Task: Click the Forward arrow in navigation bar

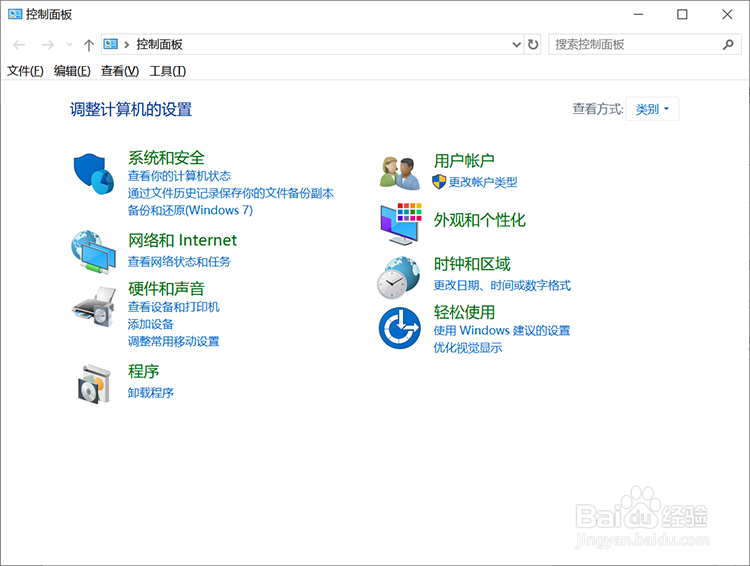Action: coord(47,45)
